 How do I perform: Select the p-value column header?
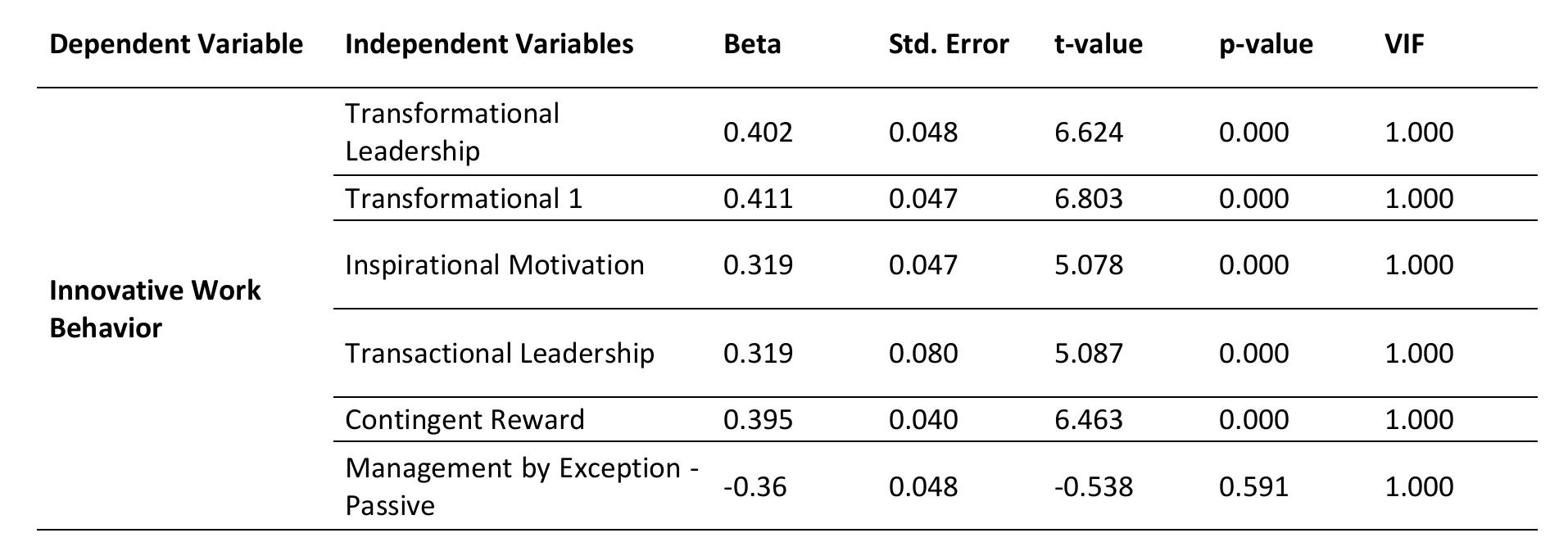(1266, 43)
